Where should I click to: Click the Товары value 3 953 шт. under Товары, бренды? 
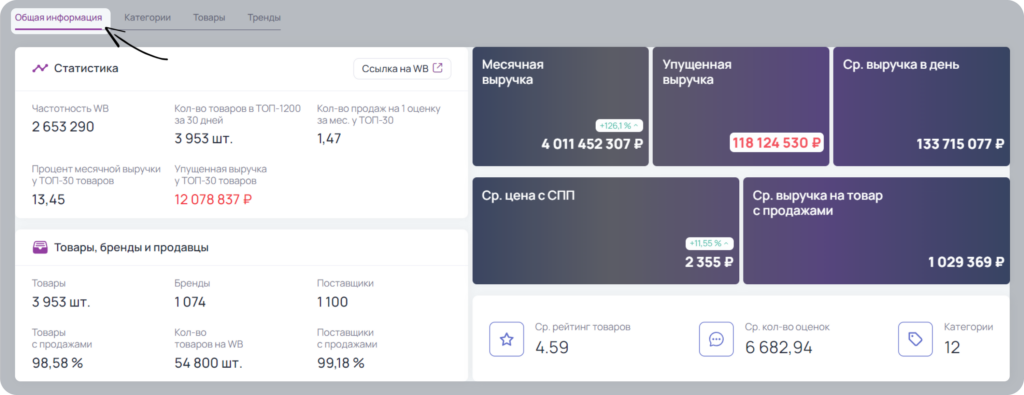61,302
